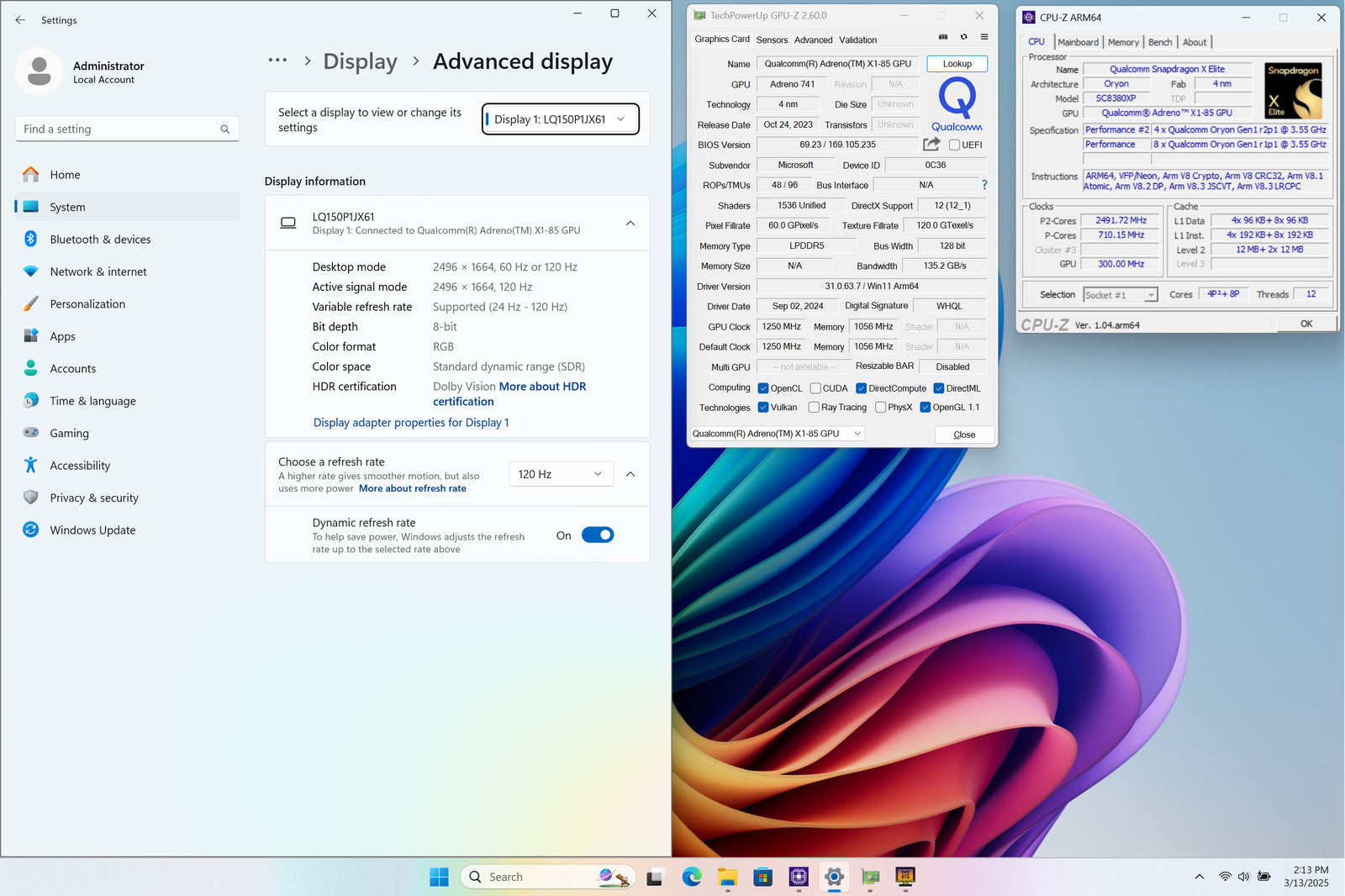Open More about HDR certification link
The image size is (1345, 896).
click(509, 394)
